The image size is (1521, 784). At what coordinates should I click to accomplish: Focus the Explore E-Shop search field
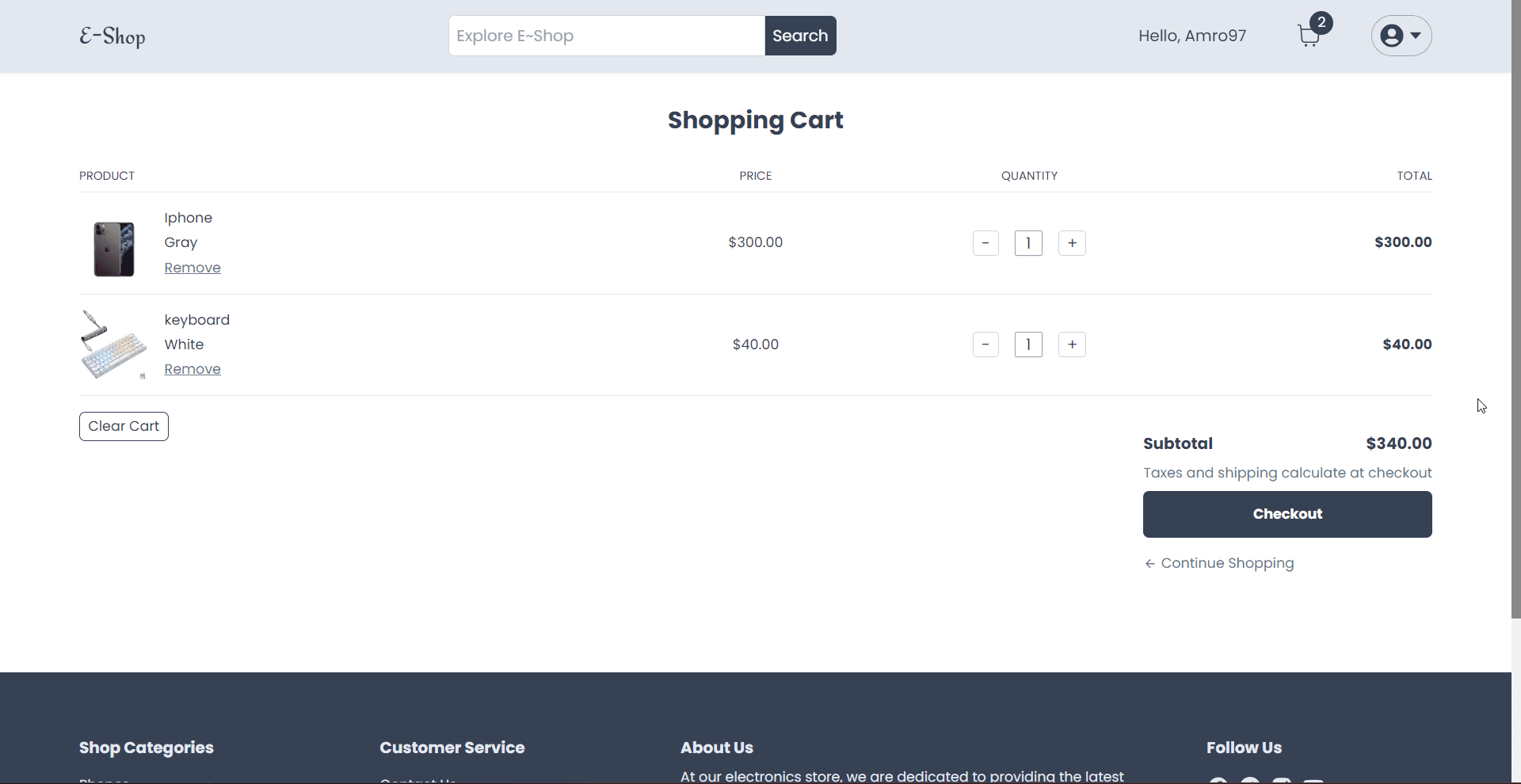tap(606, 36)
